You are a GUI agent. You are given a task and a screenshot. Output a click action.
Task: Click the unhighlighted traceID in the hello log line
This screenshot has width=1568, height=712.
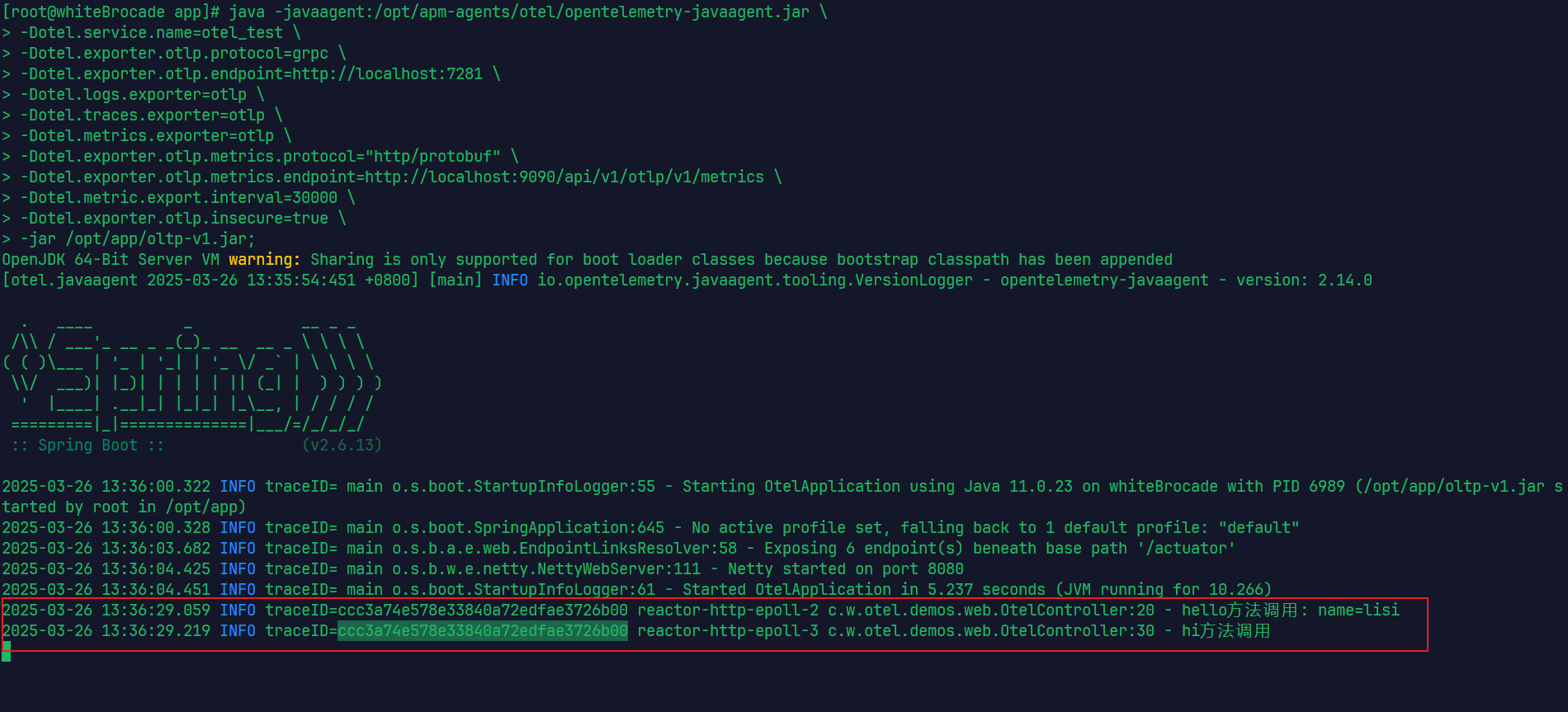point(483,611)
